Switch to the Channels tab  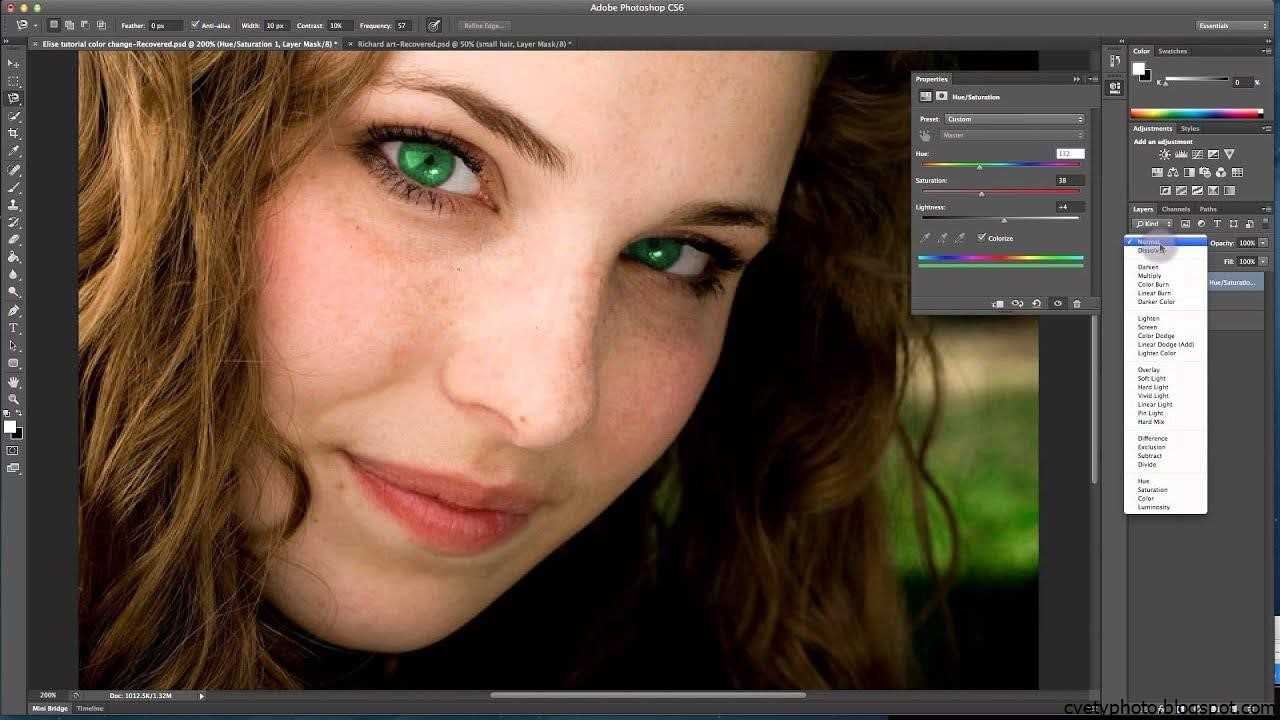point(1176,209)
